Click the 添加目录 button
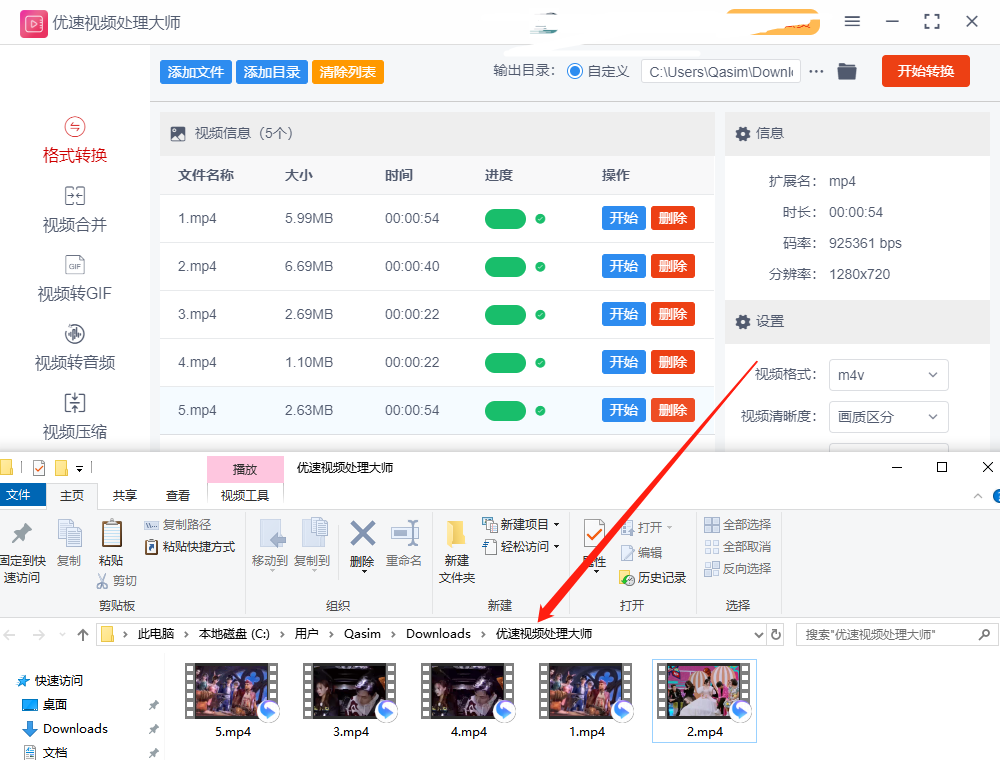This screenshot has height=760, width=1000. tap(272, 72)
